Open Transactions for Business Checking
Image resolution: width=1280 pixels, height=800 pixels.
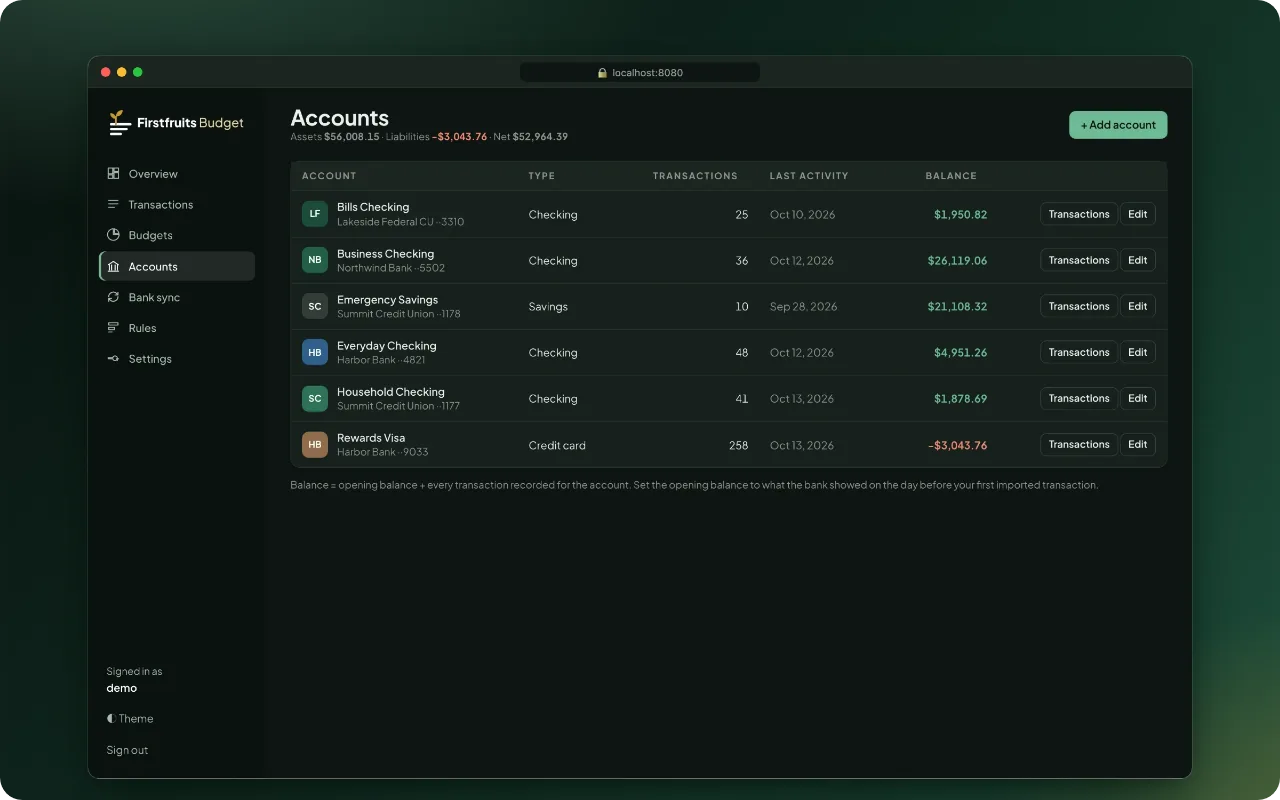[1079, 260]
